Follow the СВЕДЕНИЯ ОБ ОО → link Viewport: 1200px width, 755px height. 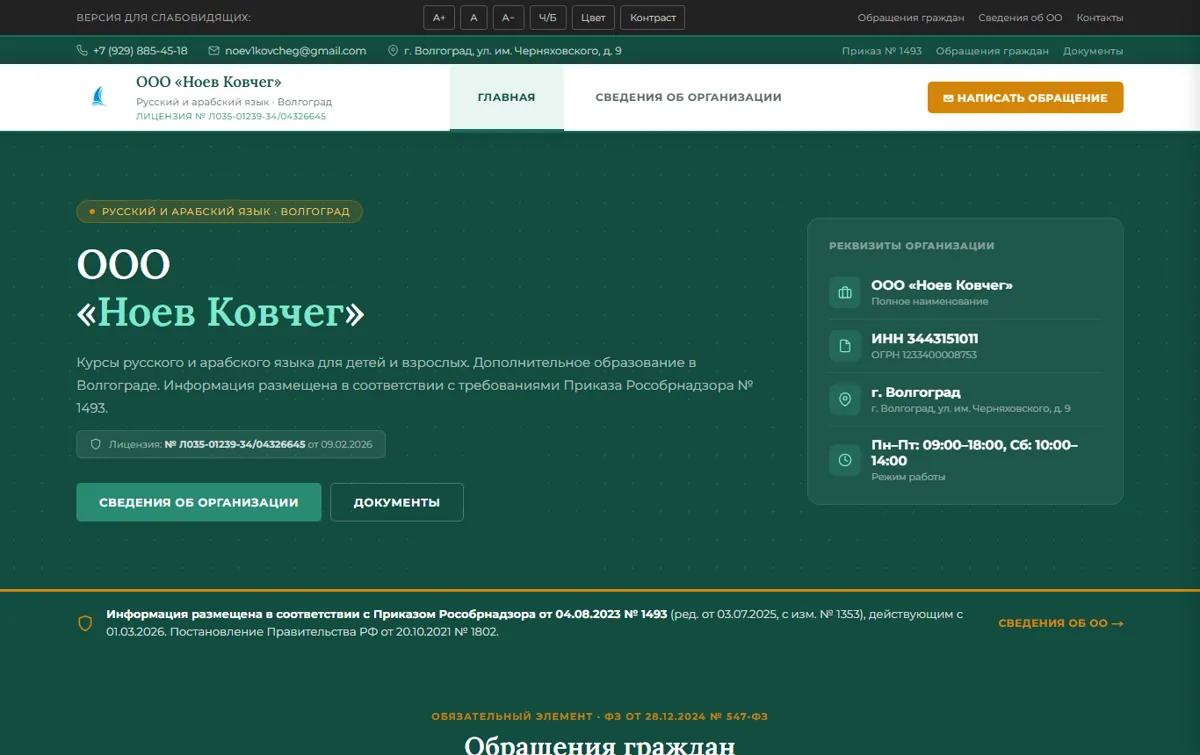(1060, 623)
